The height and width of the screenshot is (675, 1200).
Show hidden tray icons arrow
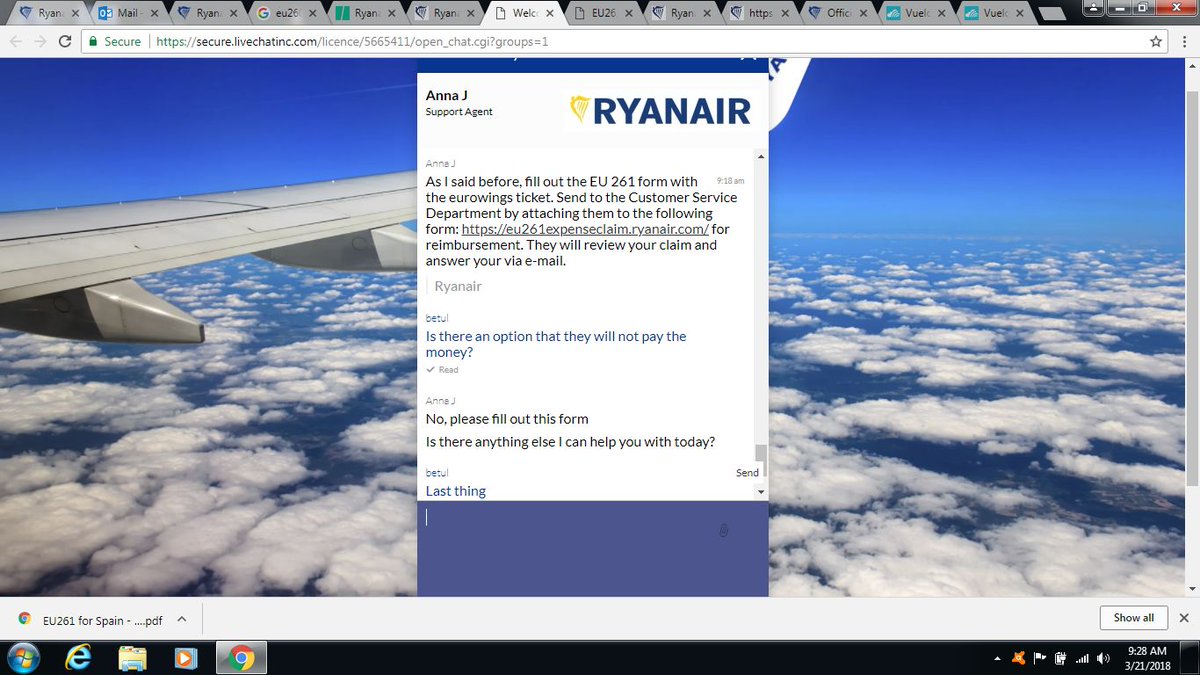pyautogui.click(x=998, y=659)
